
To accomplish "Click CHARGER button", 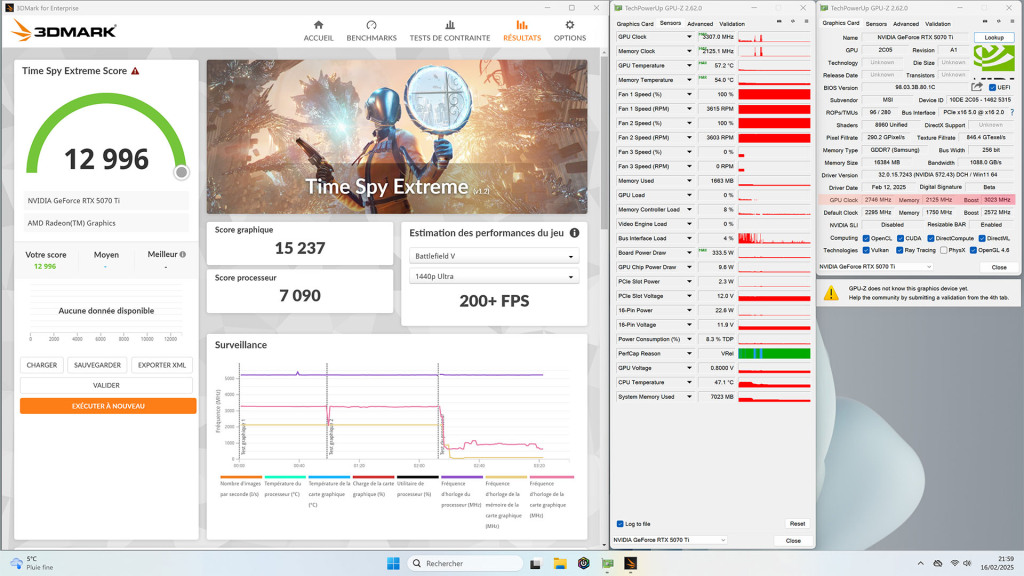I will click(x=42, y=365).
